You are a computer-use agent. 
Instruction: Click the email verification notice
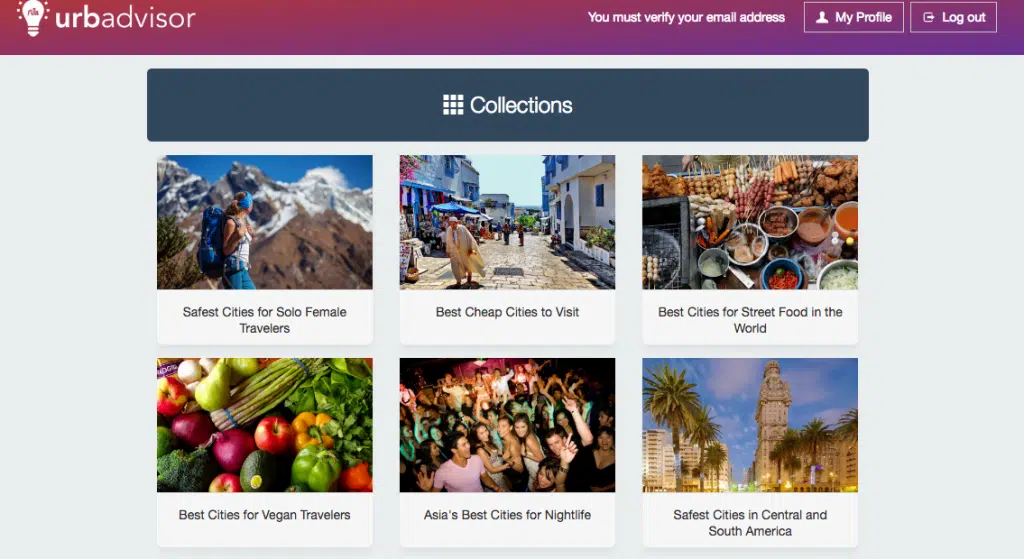[686, 17]
